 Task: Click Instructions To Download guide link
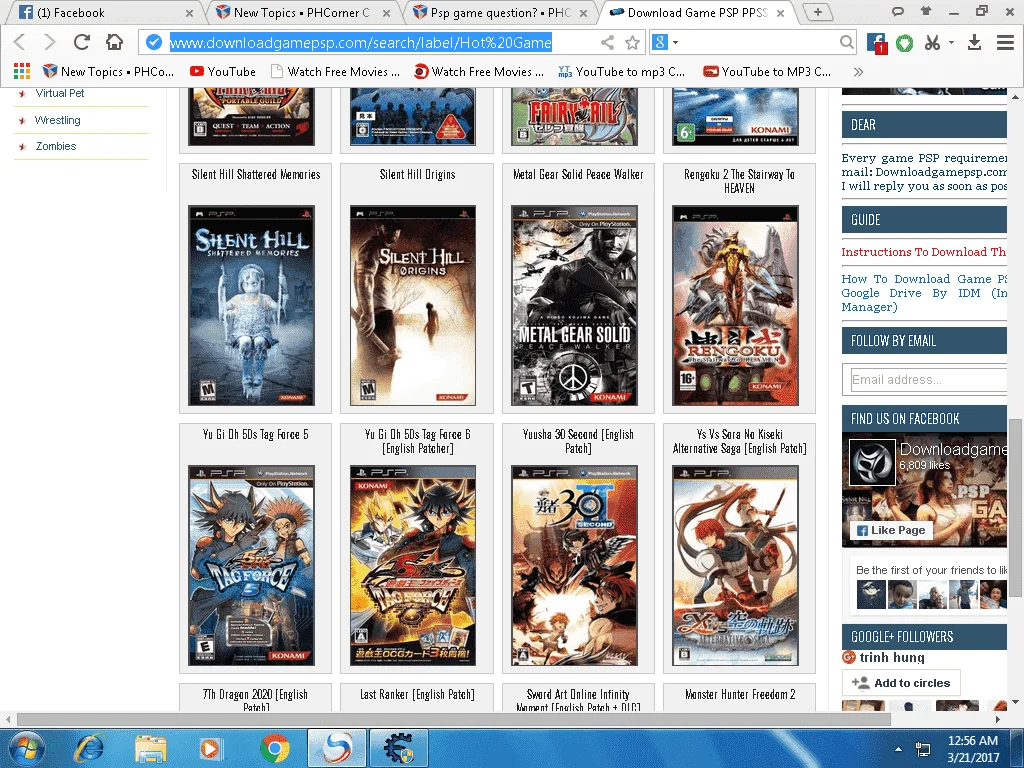tap(923, 252)
